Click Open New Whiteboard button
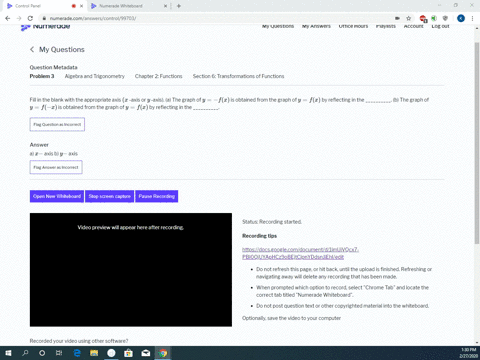 tap(57, 196)
